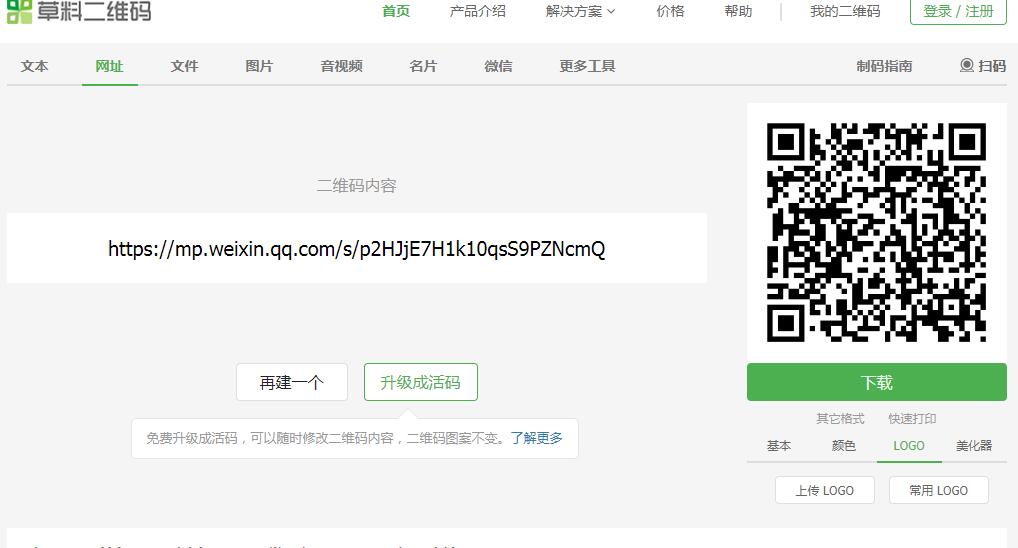Click the URL content input box
1018x548 pixels.
tap(356, 248)
